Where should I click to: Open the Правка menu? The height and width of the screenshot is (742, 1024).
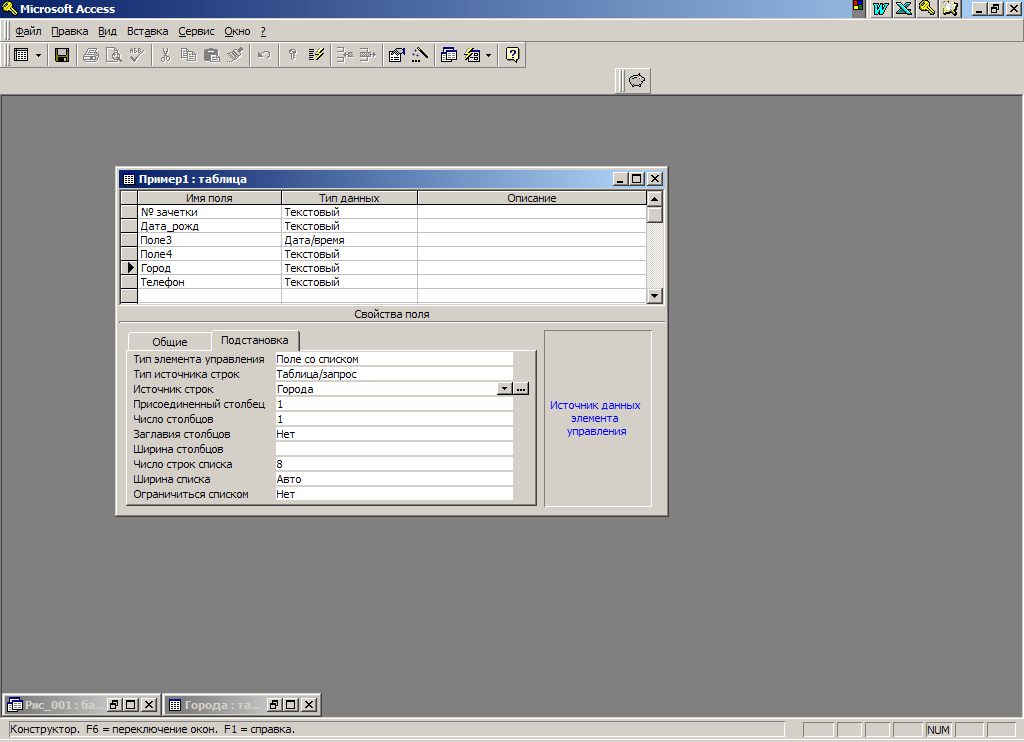click(69, 31)
